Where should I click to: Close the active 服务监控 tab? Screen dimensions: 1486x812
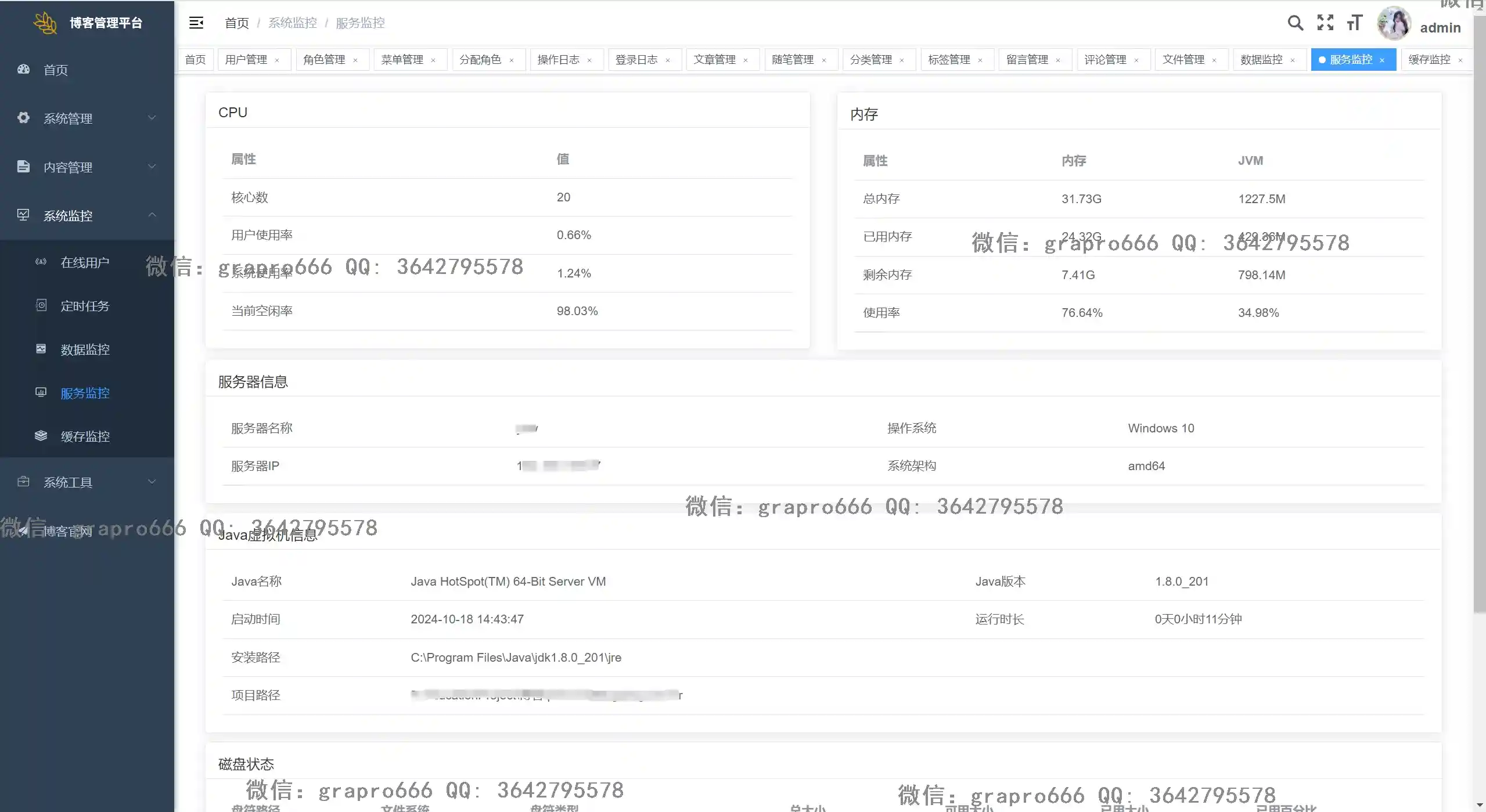pos(1382,60)
